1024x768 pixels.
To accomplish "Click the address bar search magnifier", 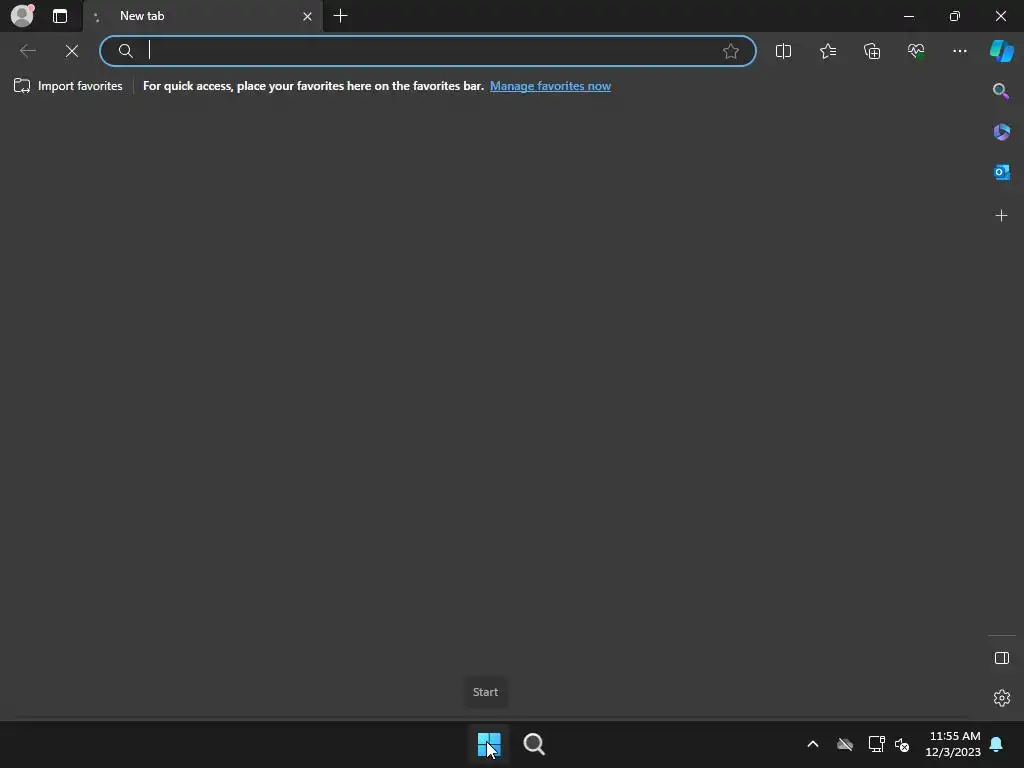I will point(125,51).
